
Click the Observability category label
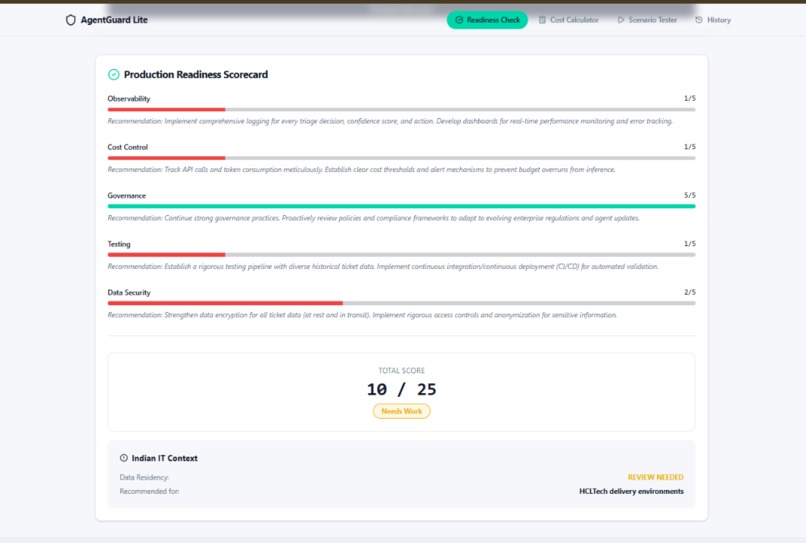tap(129, 99)
